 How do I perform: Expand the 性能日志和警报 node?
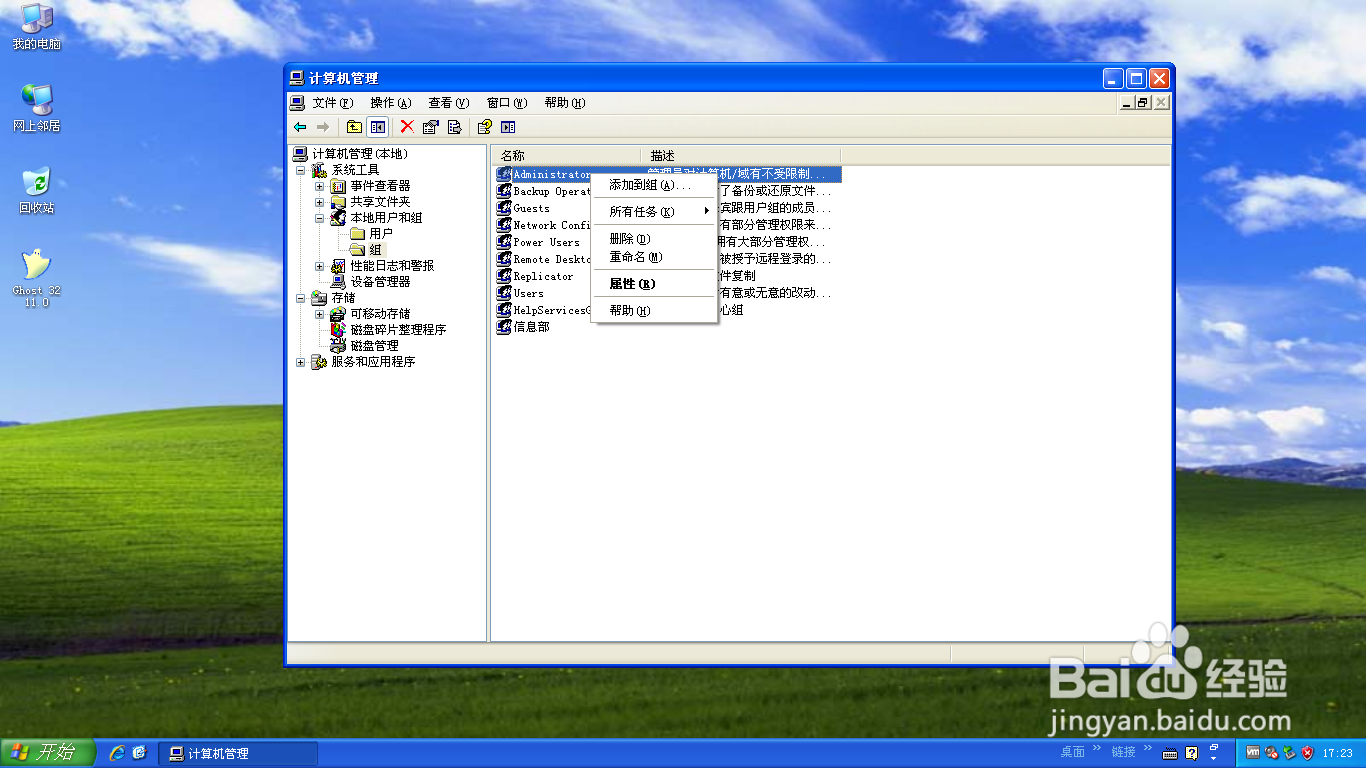point(320,266)
